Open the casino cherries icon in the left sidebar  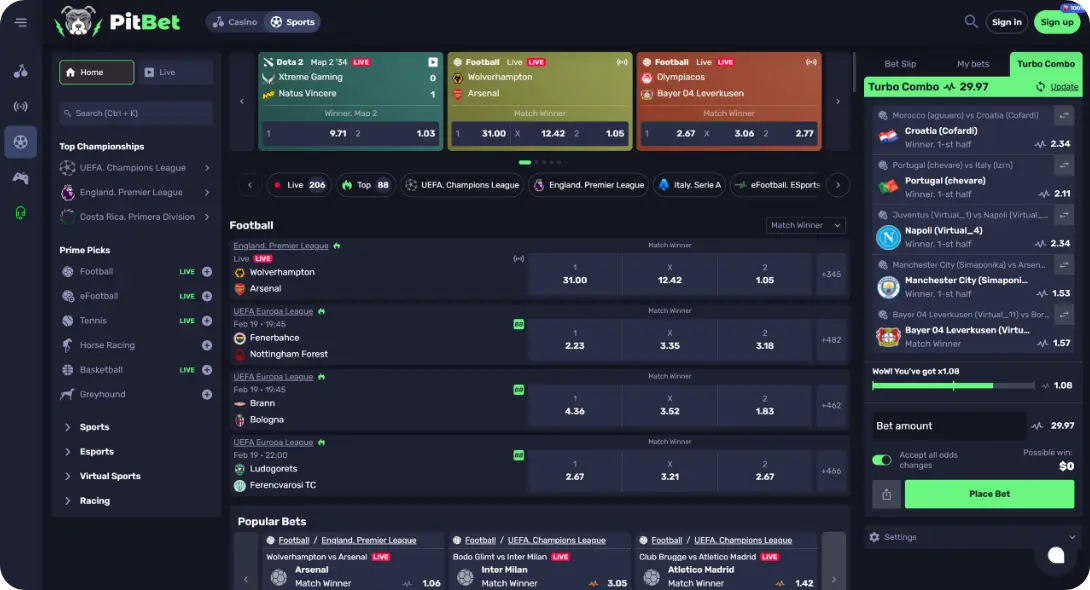21,71
